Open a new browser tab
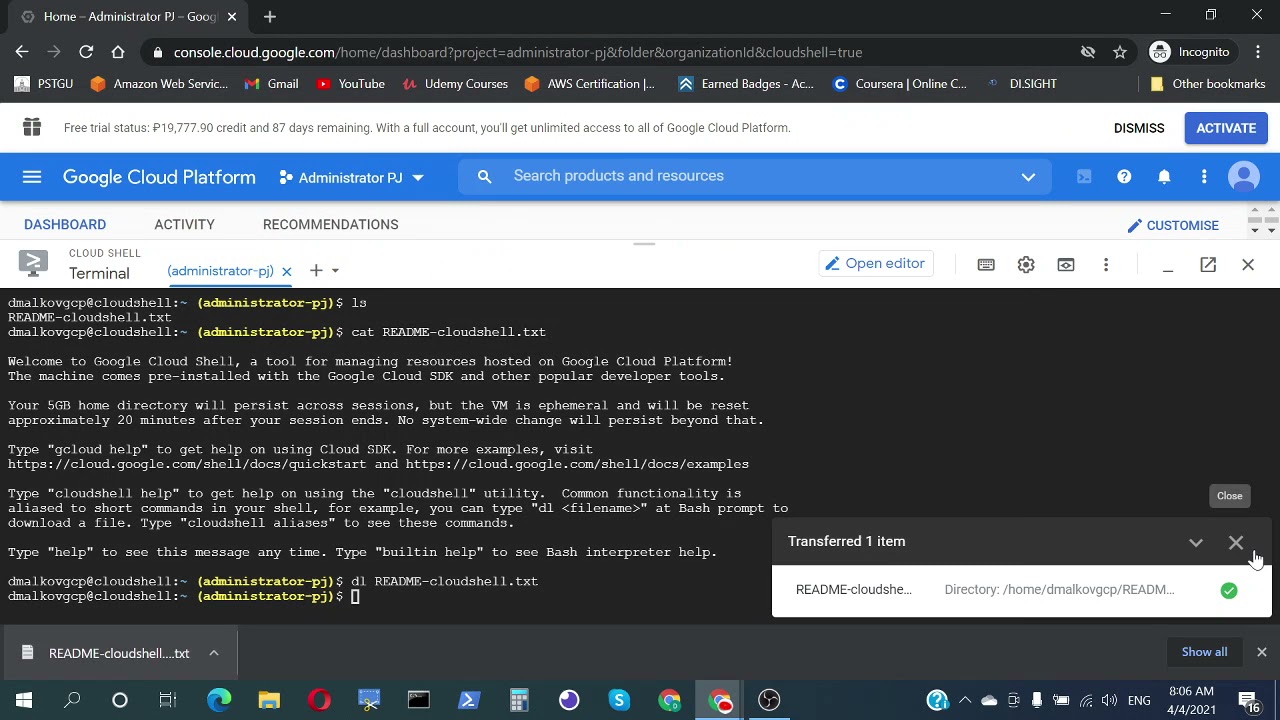This screenshot has height=720, width=1280. 270,16
